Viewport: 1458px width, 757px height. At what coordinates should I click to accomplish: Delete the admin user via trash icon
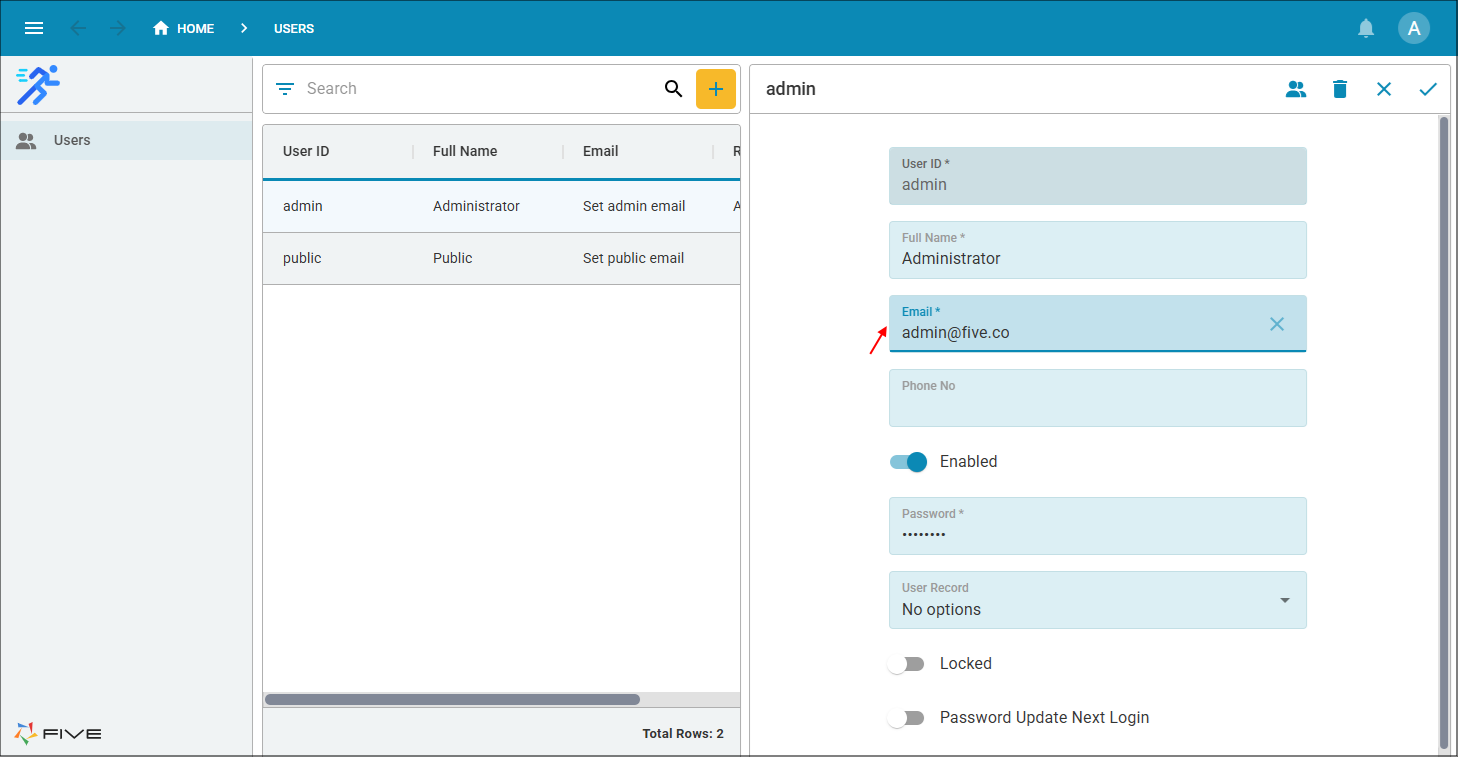[x=1340, y=89]
